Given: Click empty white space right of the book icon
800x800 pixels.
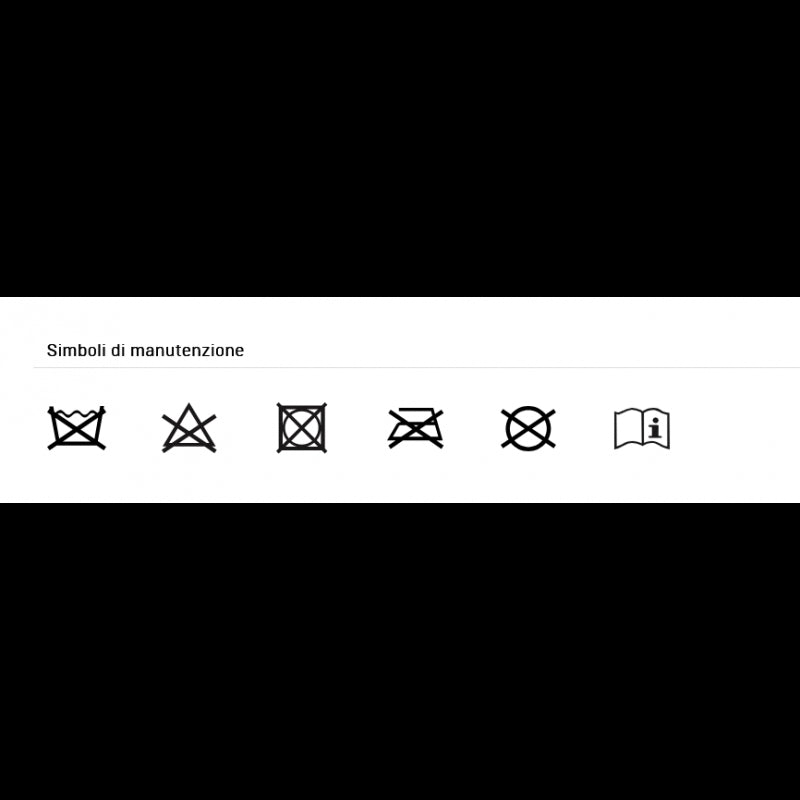Looking at the screenshot, I should 735,429.
